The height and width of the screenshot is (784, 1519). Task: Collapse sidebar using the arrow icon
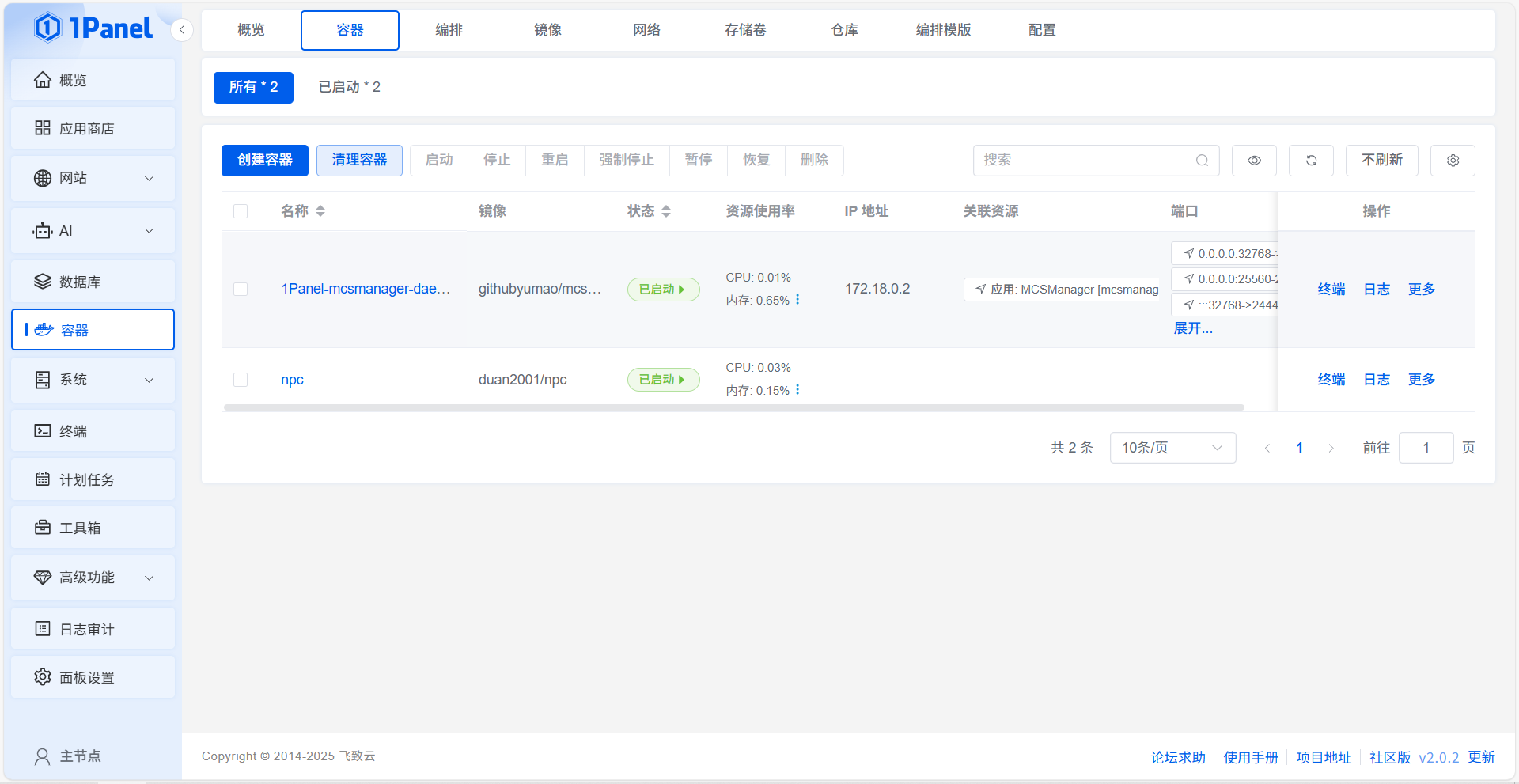(x=182, y=30)
